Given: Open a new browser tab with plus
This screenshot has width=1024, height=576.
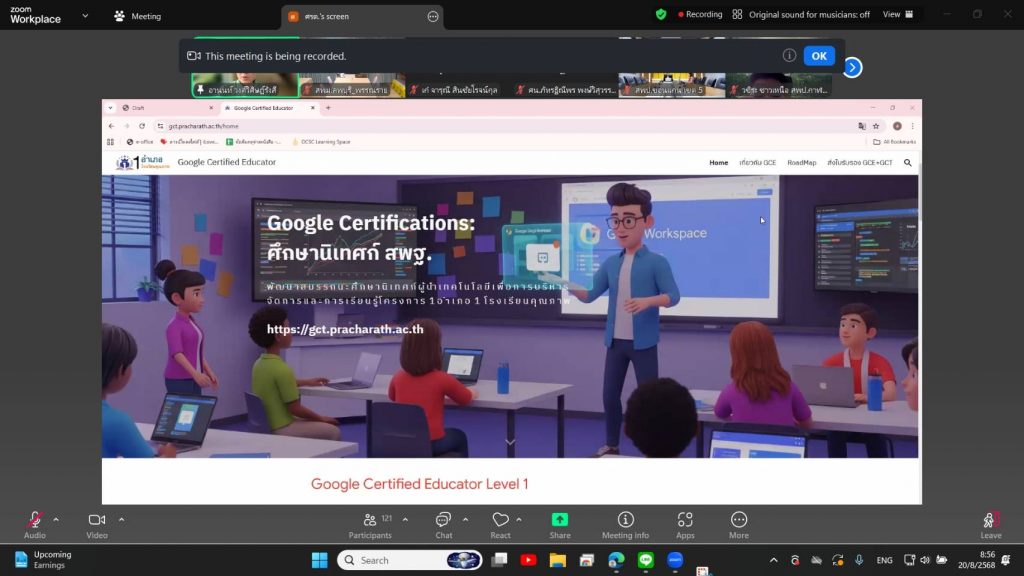Looking at the screenshot, I should point(328,108).
